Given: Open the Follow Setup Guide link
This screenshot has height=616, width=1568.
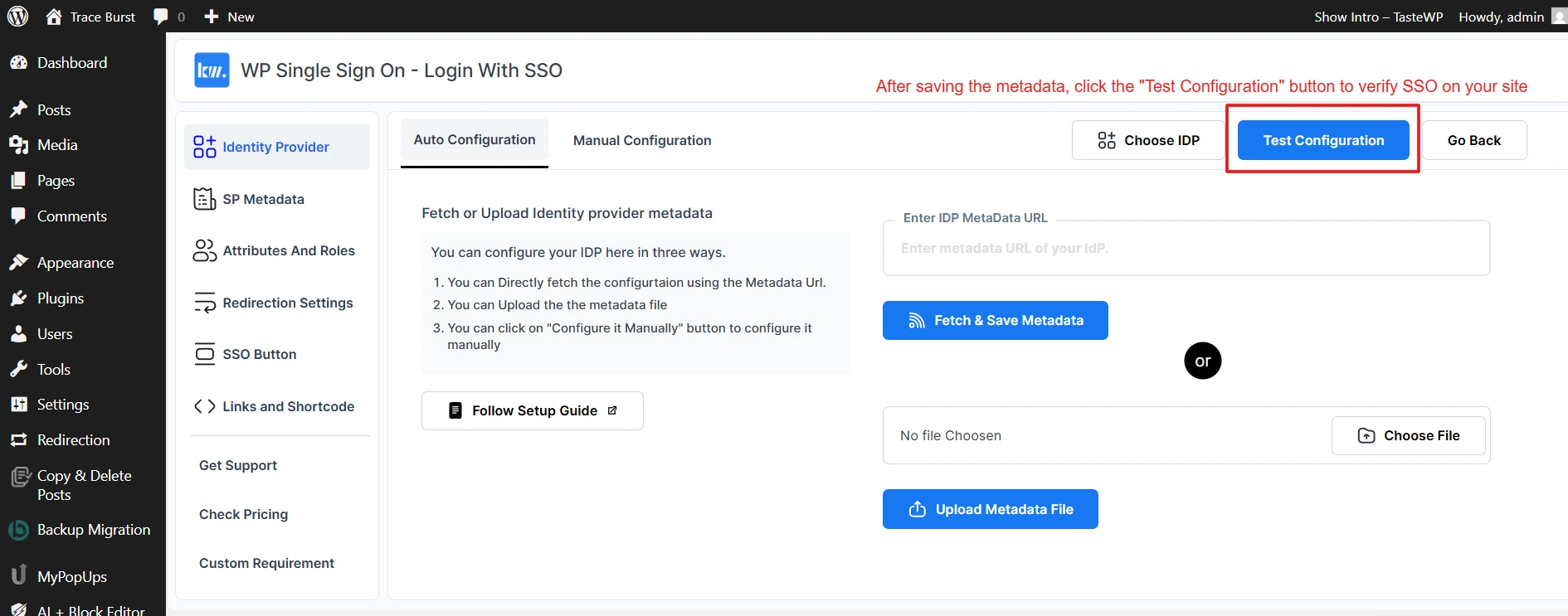Looking at the screenshot, I should tap(533, 410).
